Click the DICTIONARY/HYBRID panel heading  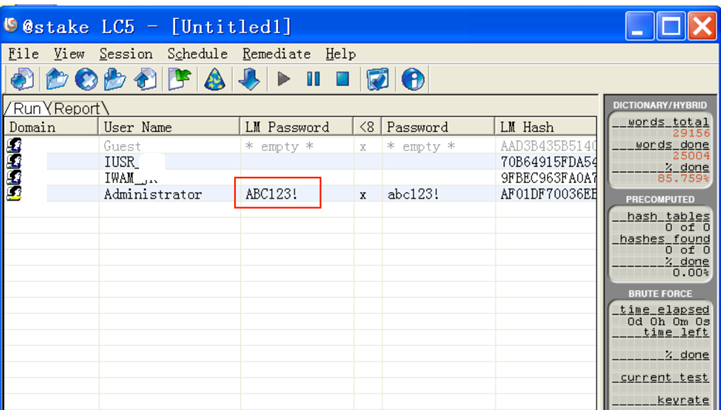pyautogui.click(x=660, y=105)
